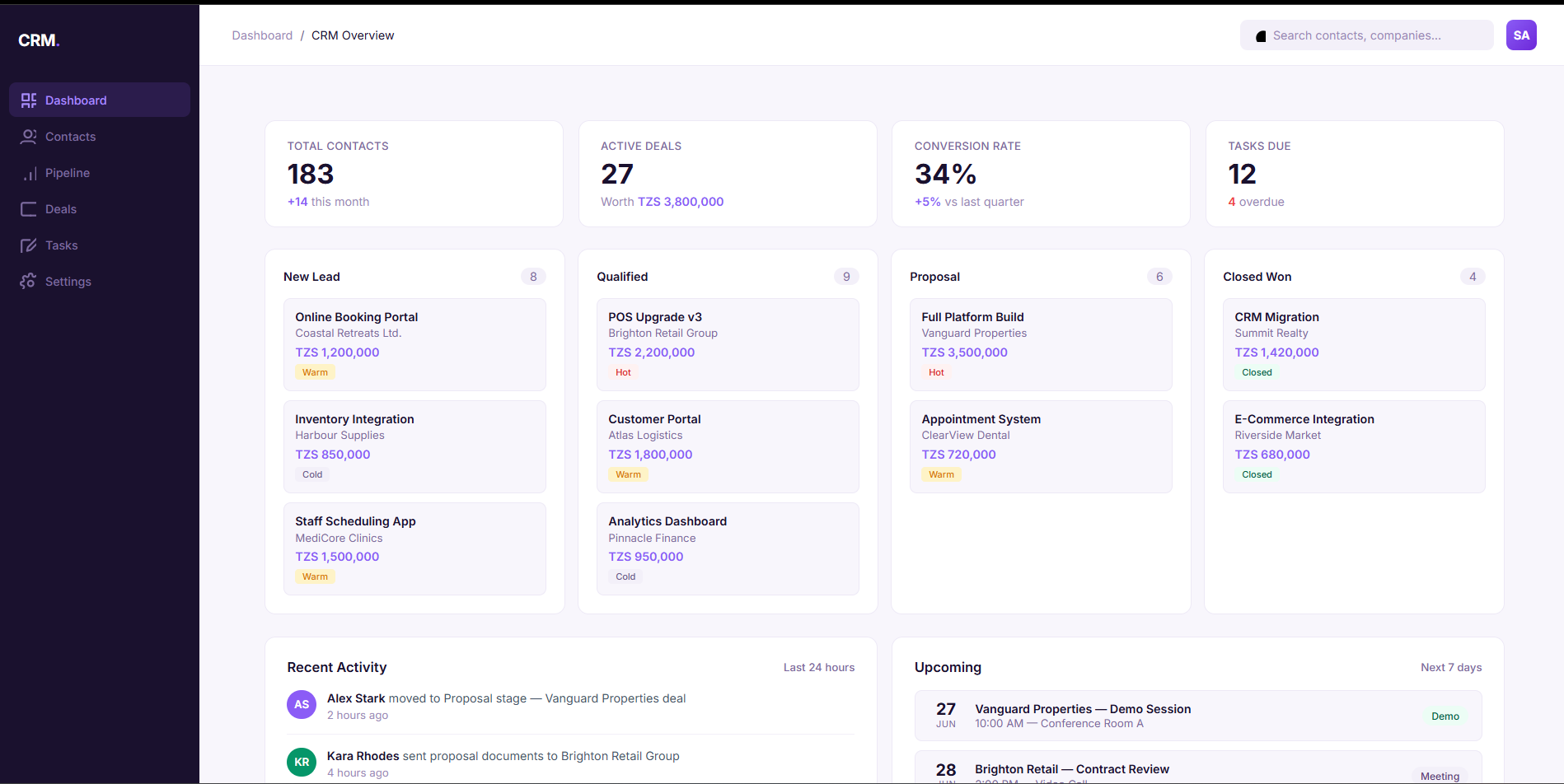Viewport: 1564px width, 784px height.
Task: Open the Full Platform Build deal card
Action: click(1041, 344)
